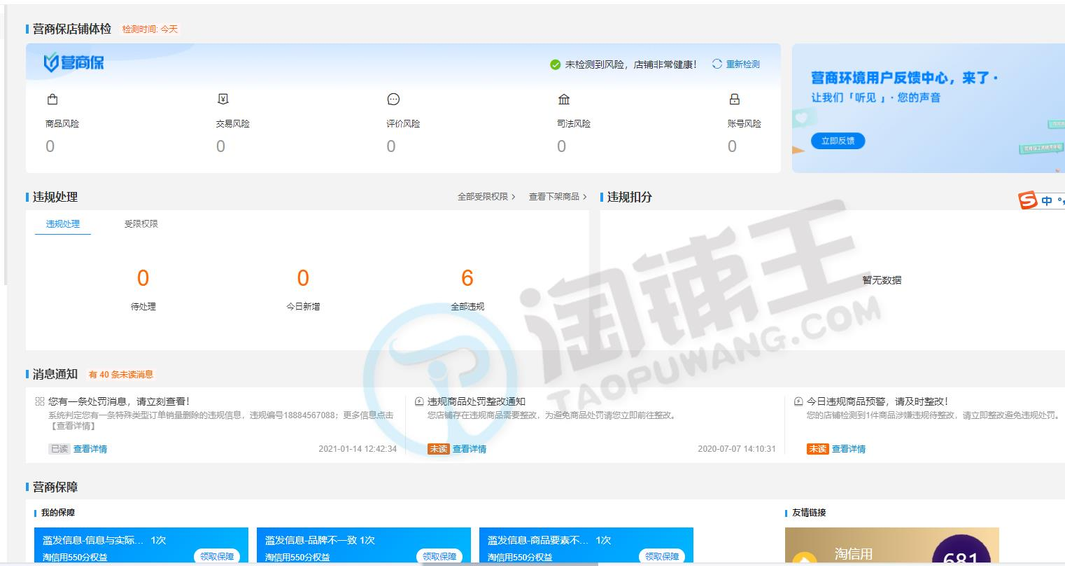This screenshot has width=1065, height=566.
Task: Open the 淘信用 681 score card
Action: 892,546
